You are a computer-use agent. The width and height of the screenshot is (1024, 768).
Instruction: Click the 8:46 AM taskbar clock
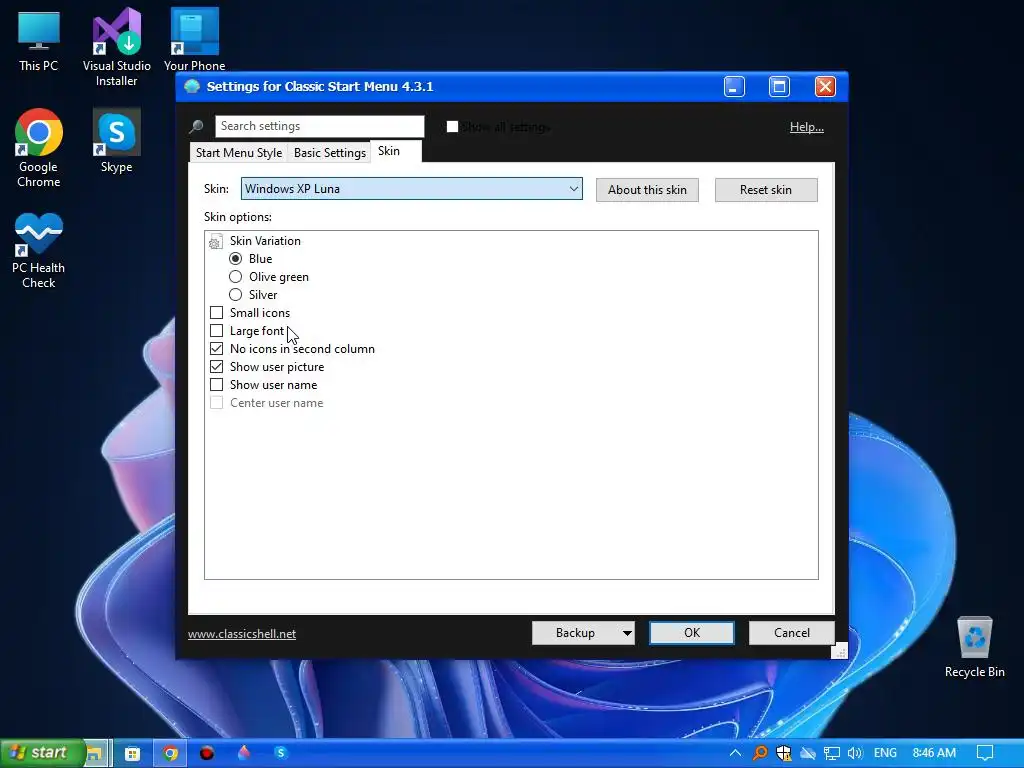point(934,753)
